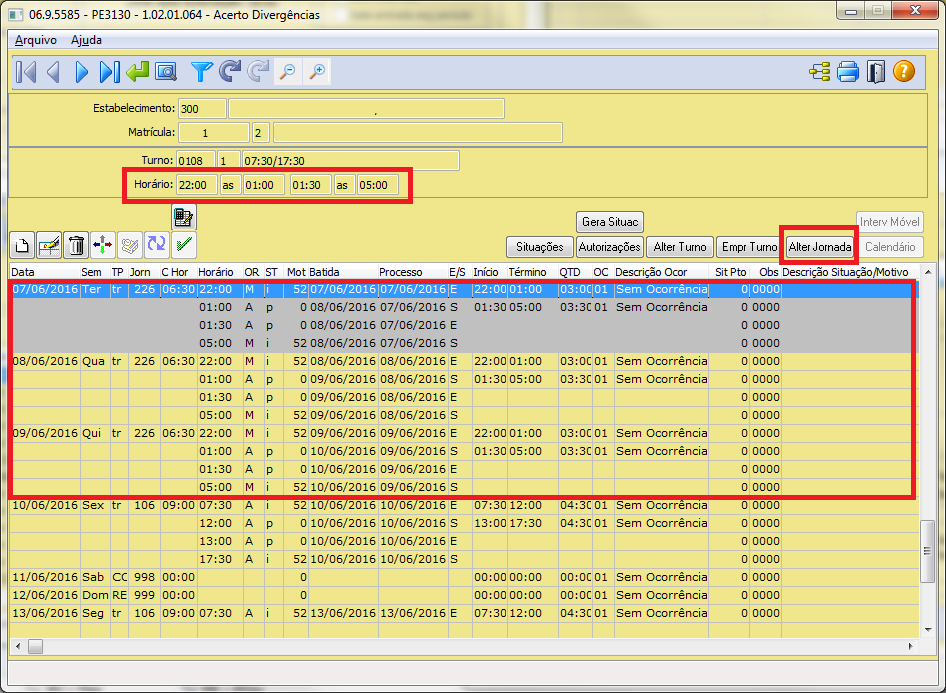Click the edit table with pencil icon
The width and height of the screenshot is (946, 693).
(49, 245)
